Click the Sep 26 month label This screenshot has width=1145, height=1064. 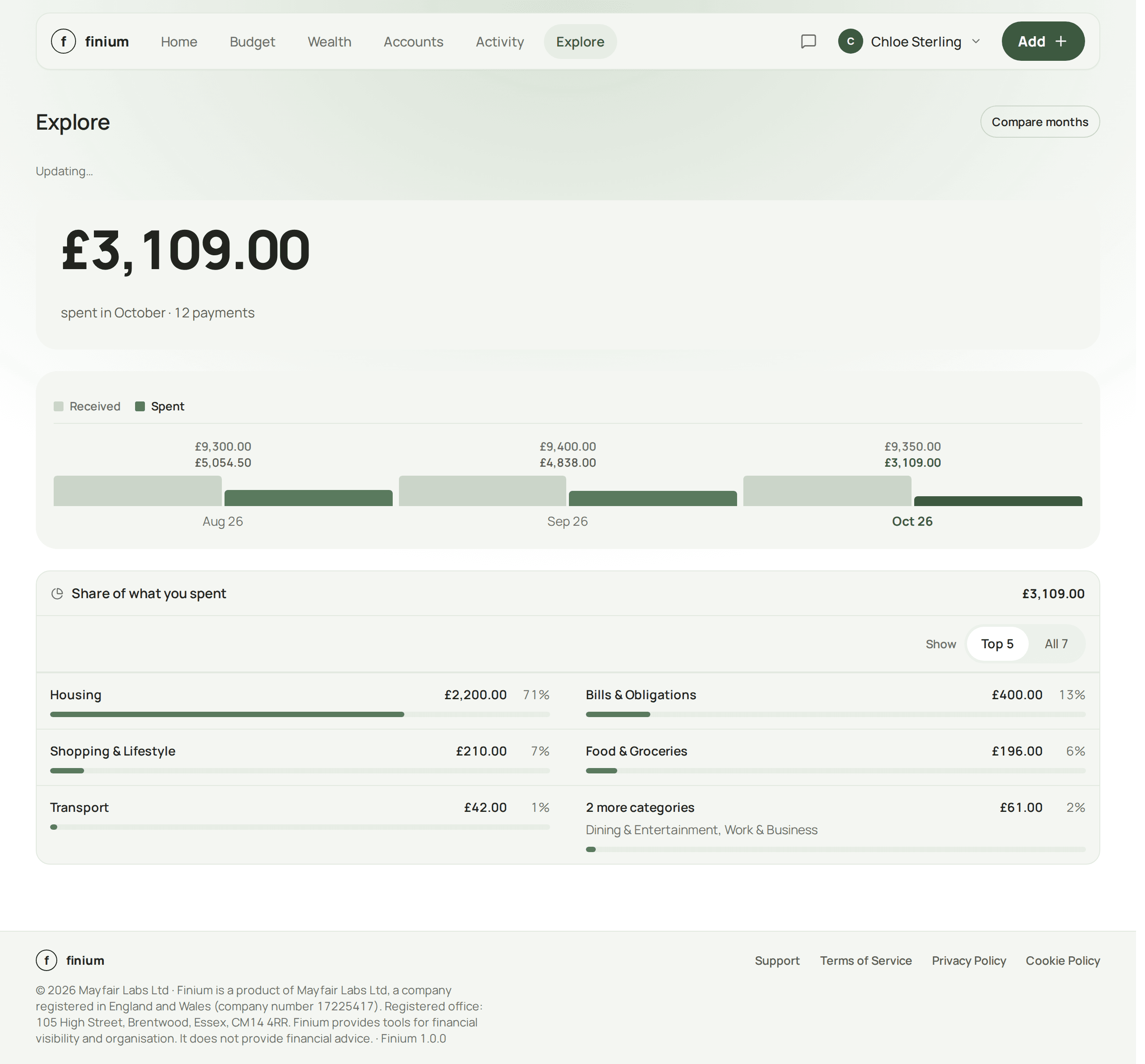[x=567, y=522]
